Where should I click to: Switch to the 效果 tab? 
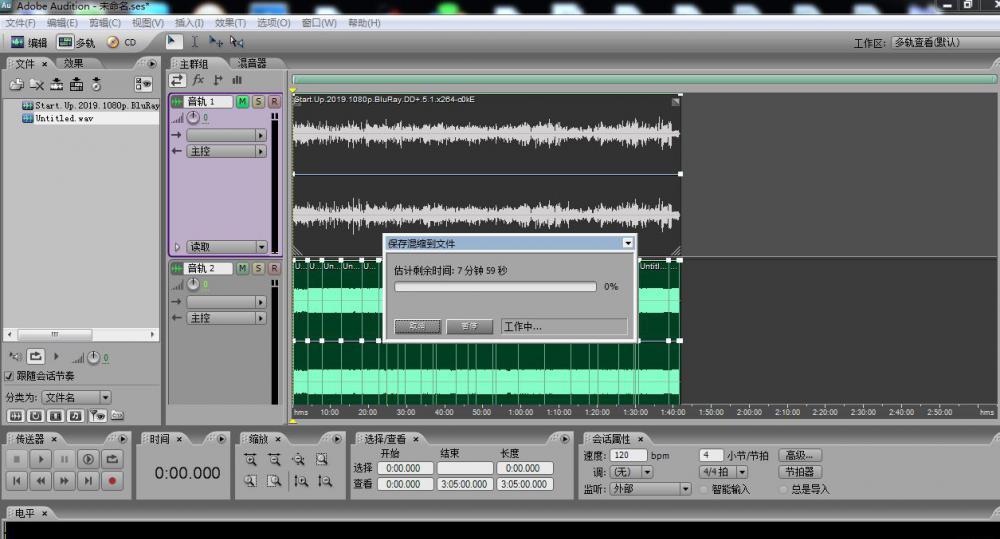coord(73,63)
